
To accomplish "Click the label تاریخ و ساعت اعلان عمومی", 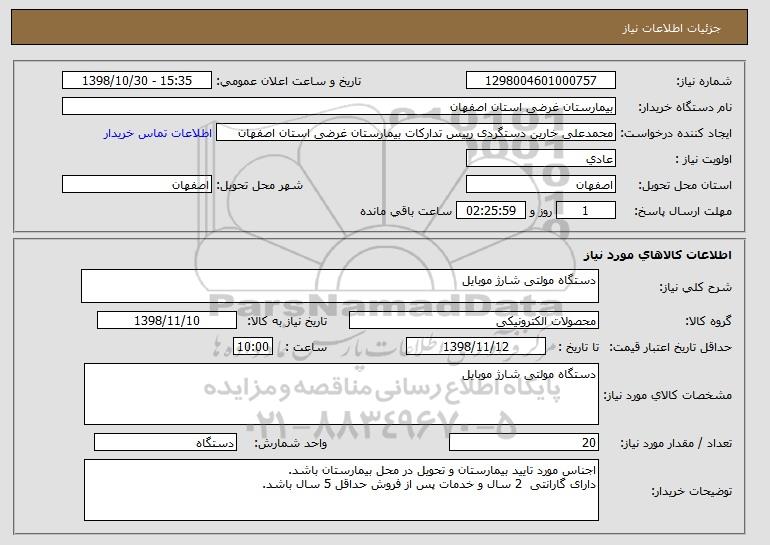I will (289, 81).
